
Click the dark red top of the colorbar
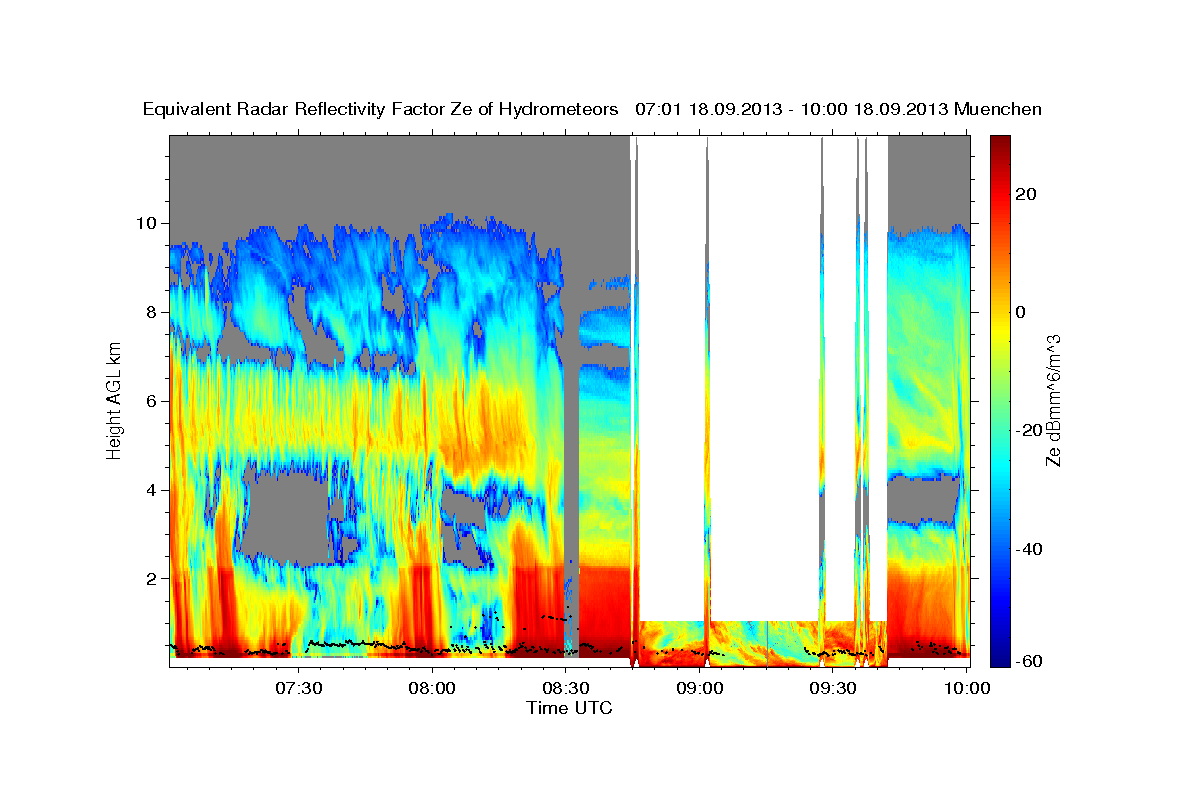999,145
